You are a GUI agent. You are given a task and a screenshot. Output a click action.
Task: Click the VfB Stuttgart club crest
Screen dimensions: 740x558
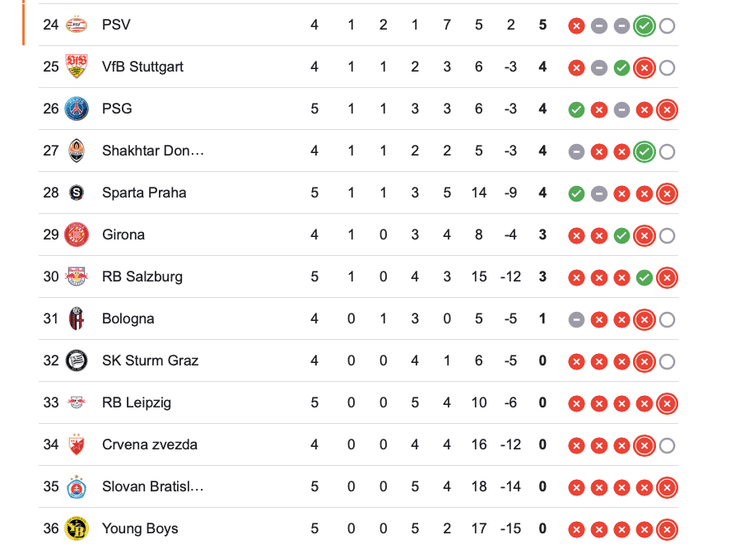click(x=77, y=67)
